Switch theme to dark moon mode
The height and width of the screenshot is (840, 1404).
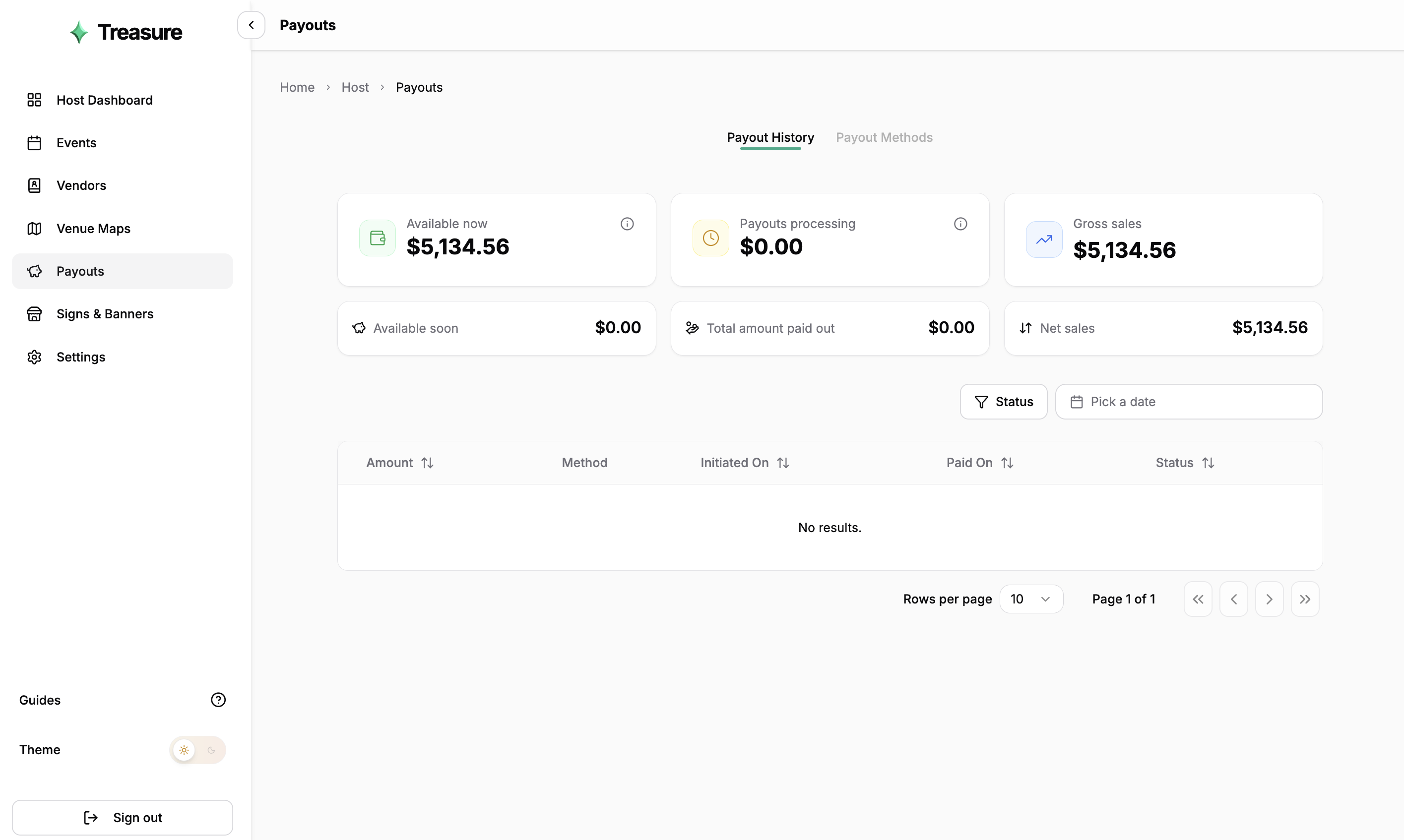[x=211, y=750]
